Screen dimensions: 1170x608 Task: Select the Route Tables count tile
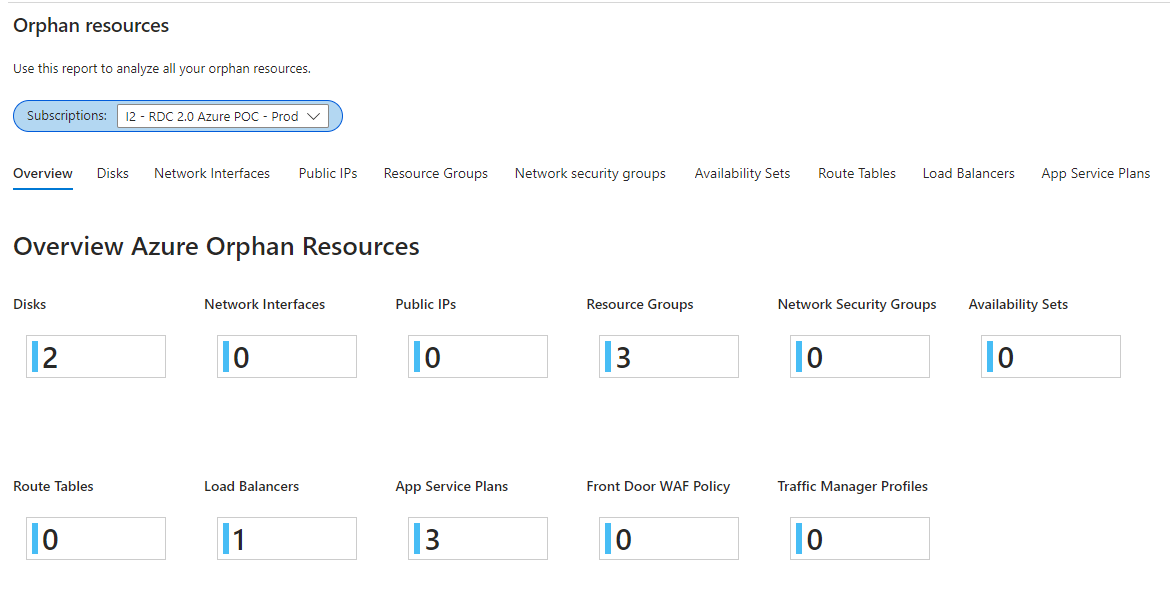[x=96, y=539]
